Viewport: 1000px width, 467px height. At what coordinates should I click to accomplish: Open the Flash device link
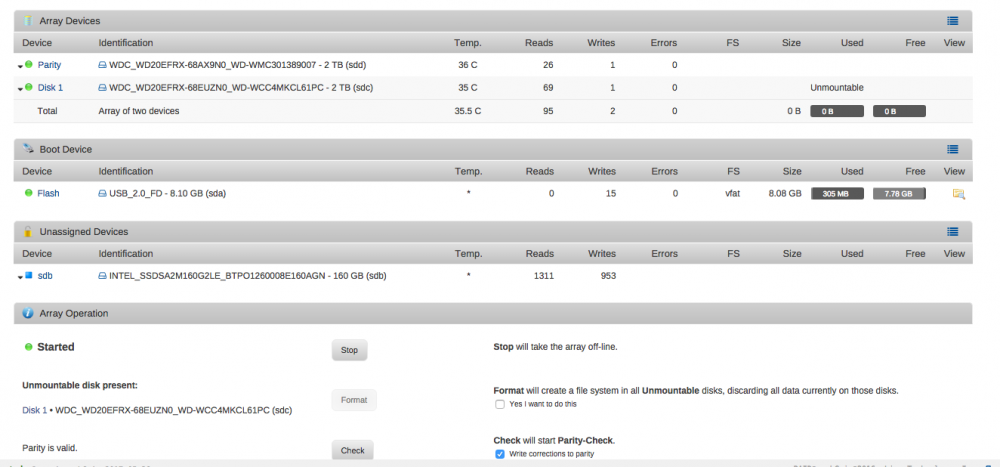[48, 193]
